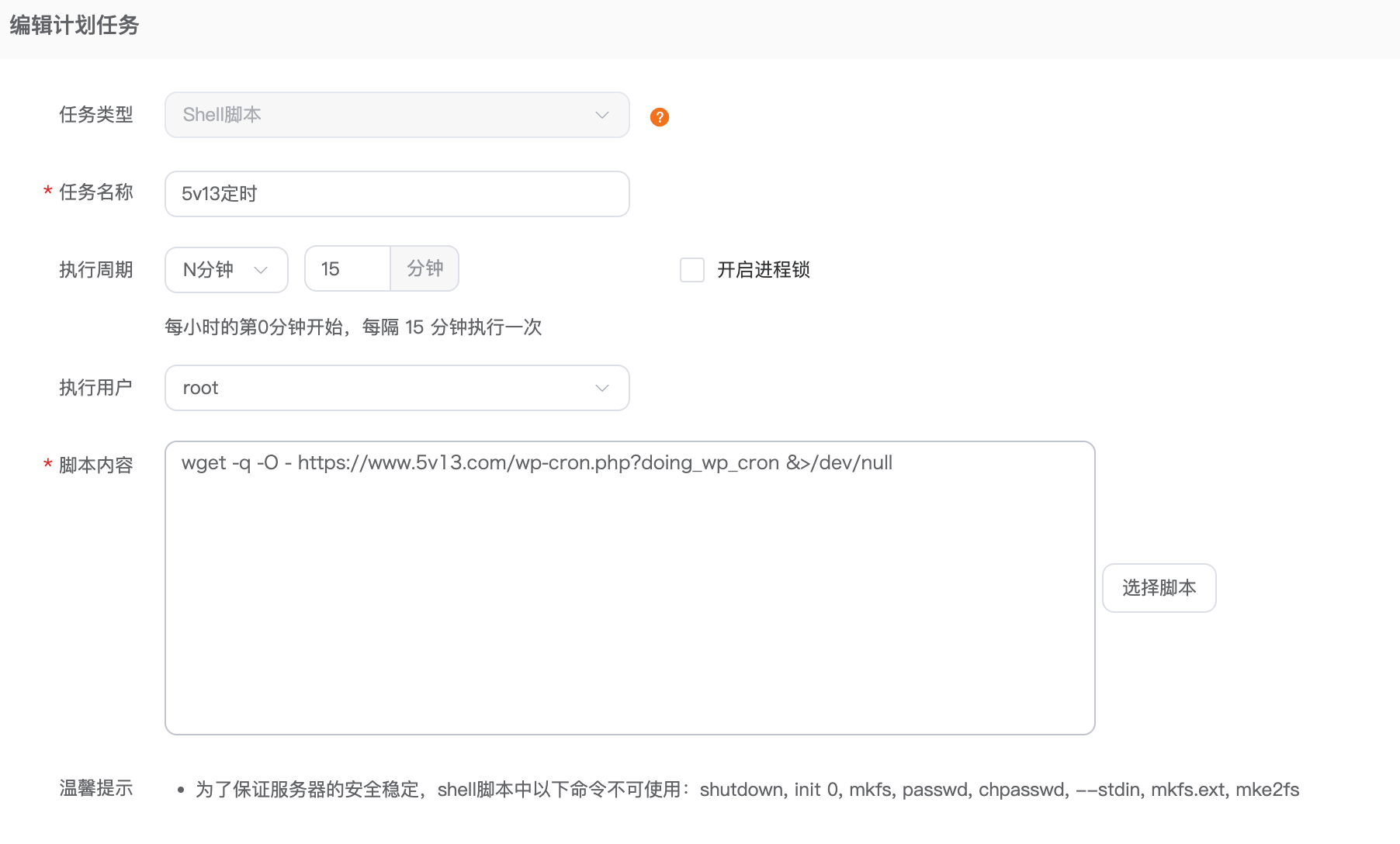
Task: Click the 执行周期 field label
Action: point(95,270)
